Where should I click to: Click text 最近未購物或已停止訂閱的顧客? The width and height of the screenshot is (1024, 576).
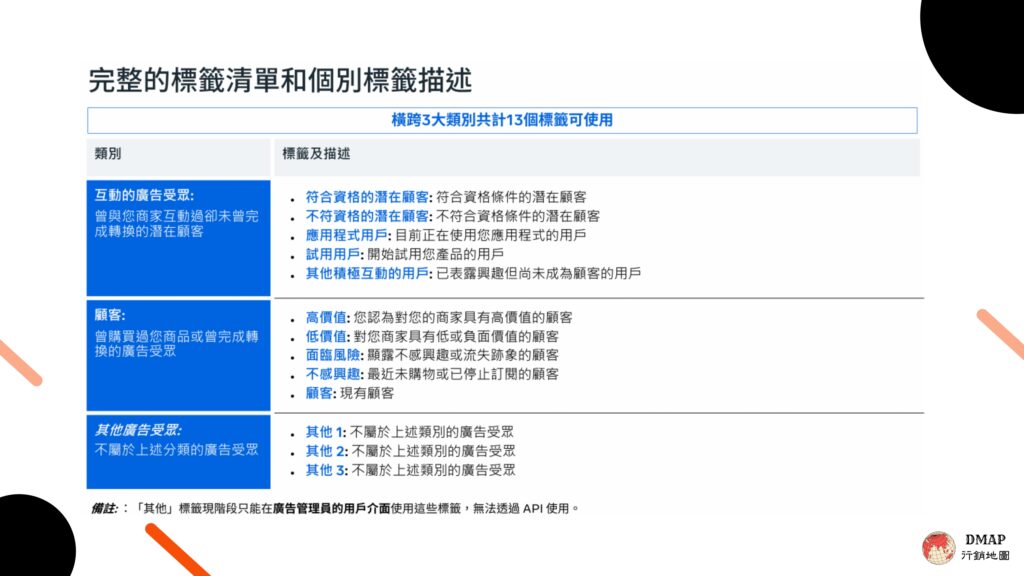(x=463, y=374)
